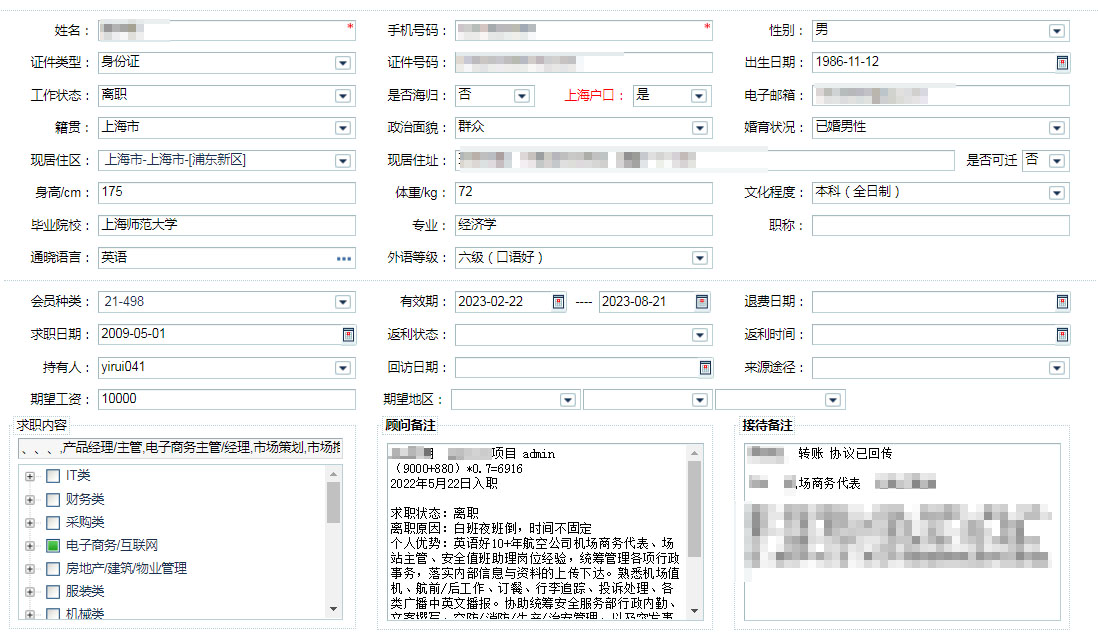Open the 来源途径 dropdown
The image size is (1098, 632).
[x=1057, y=367]
